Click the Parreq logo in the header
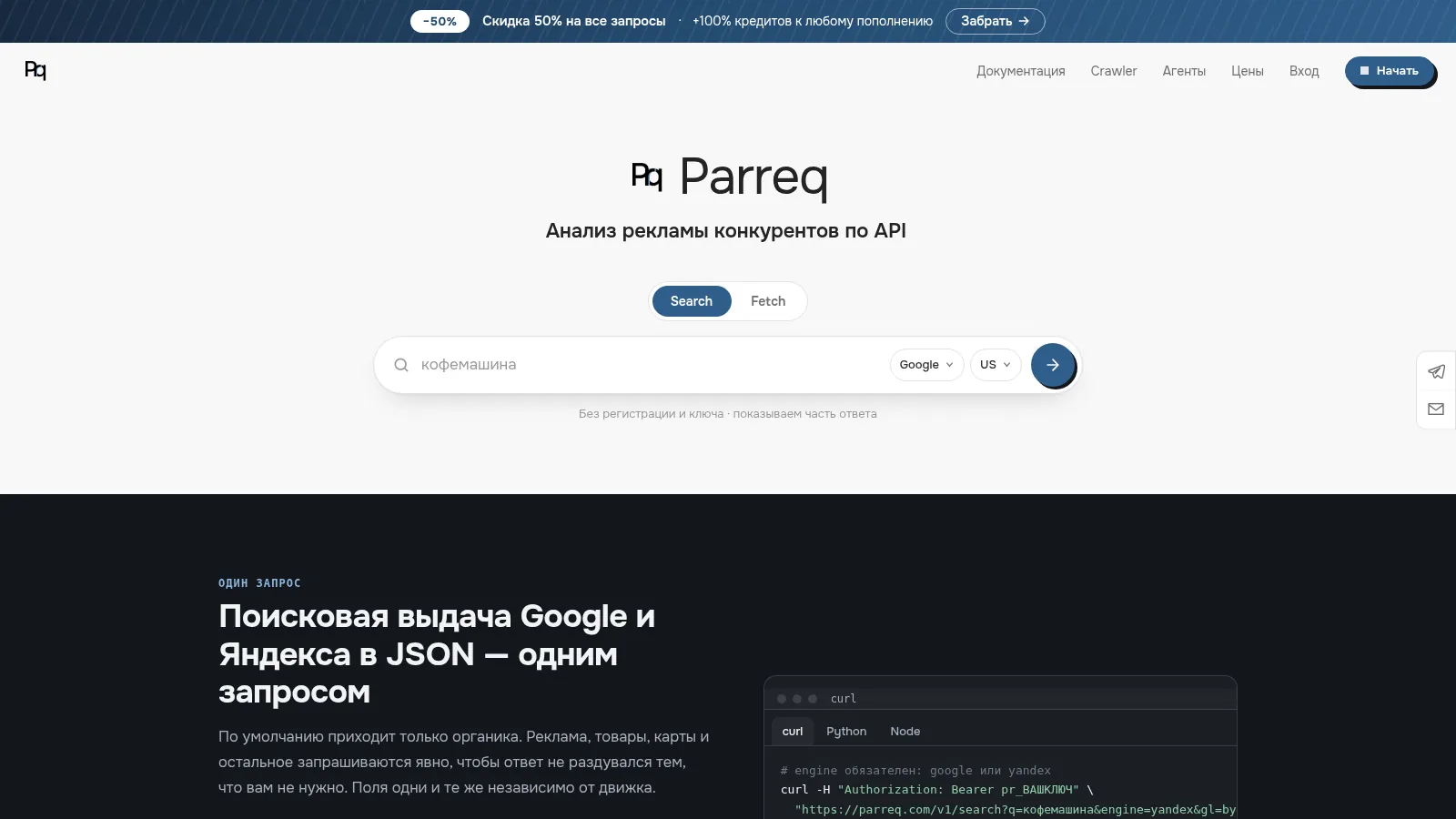 (35, 70)
